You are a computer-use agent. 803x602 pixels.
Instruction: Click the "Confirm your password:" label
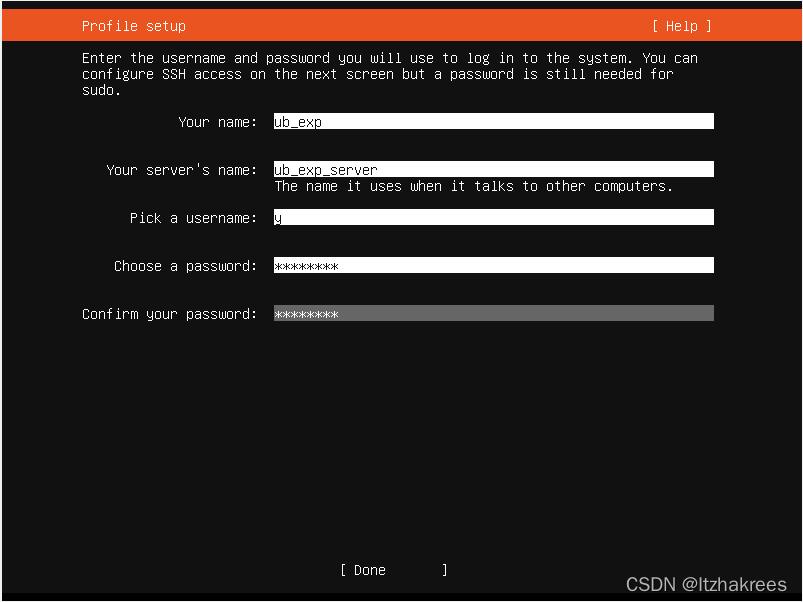(170, 314)
